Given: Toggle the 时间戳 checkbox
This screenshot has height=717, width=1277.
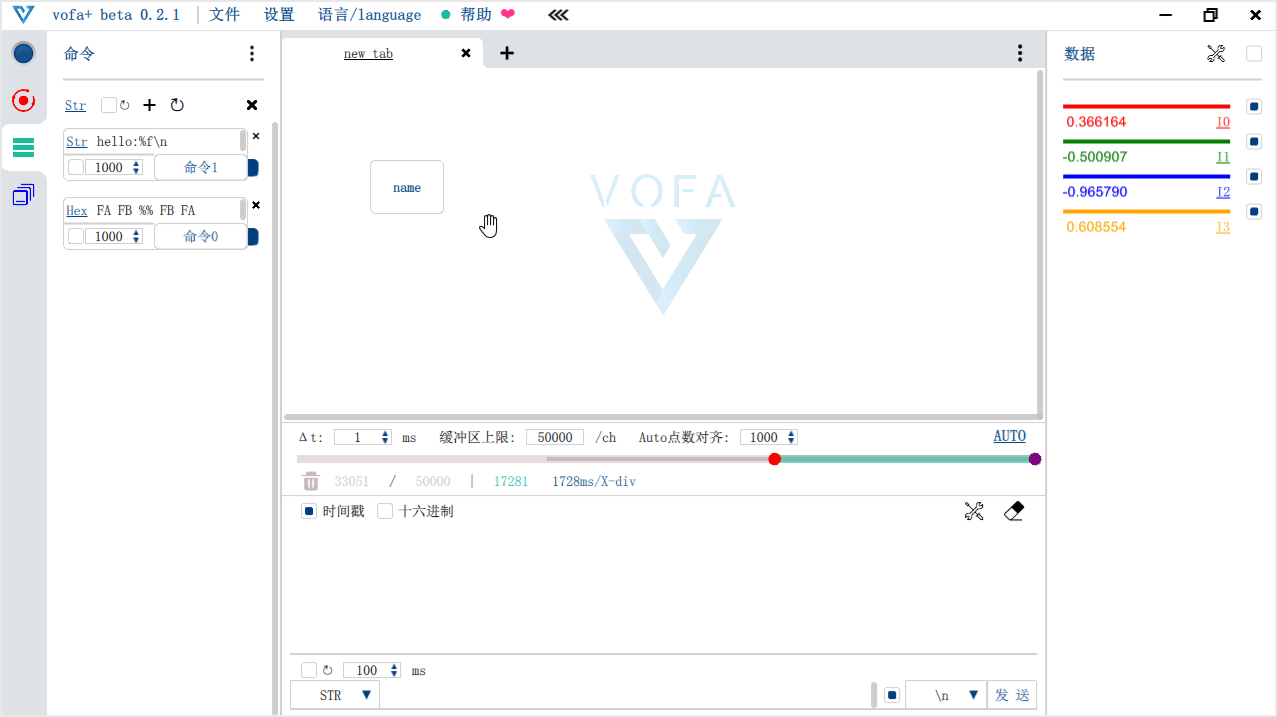Looking at the screenshot, I should pos(310,511).
